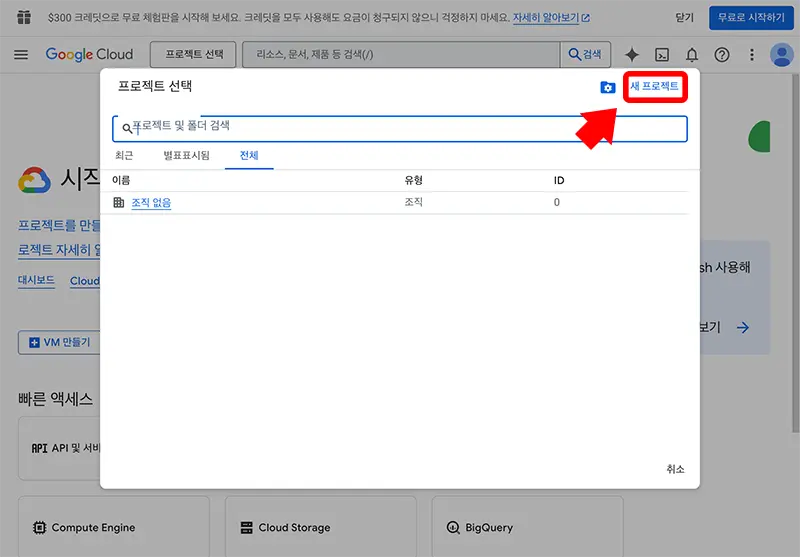
Task: Switch to the 별표표시됨 tab
Action: [186, 156]
